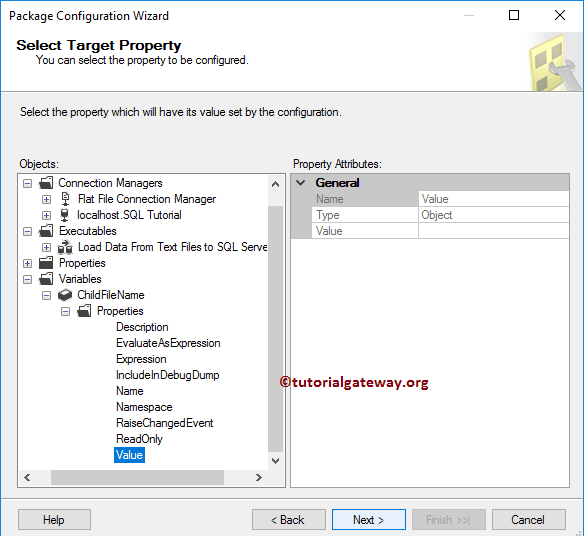This screenshot has width=584, height=536.
Task: Click the horizontal scrollbar thumb in Objects
Action: click(x=137, y=478)
